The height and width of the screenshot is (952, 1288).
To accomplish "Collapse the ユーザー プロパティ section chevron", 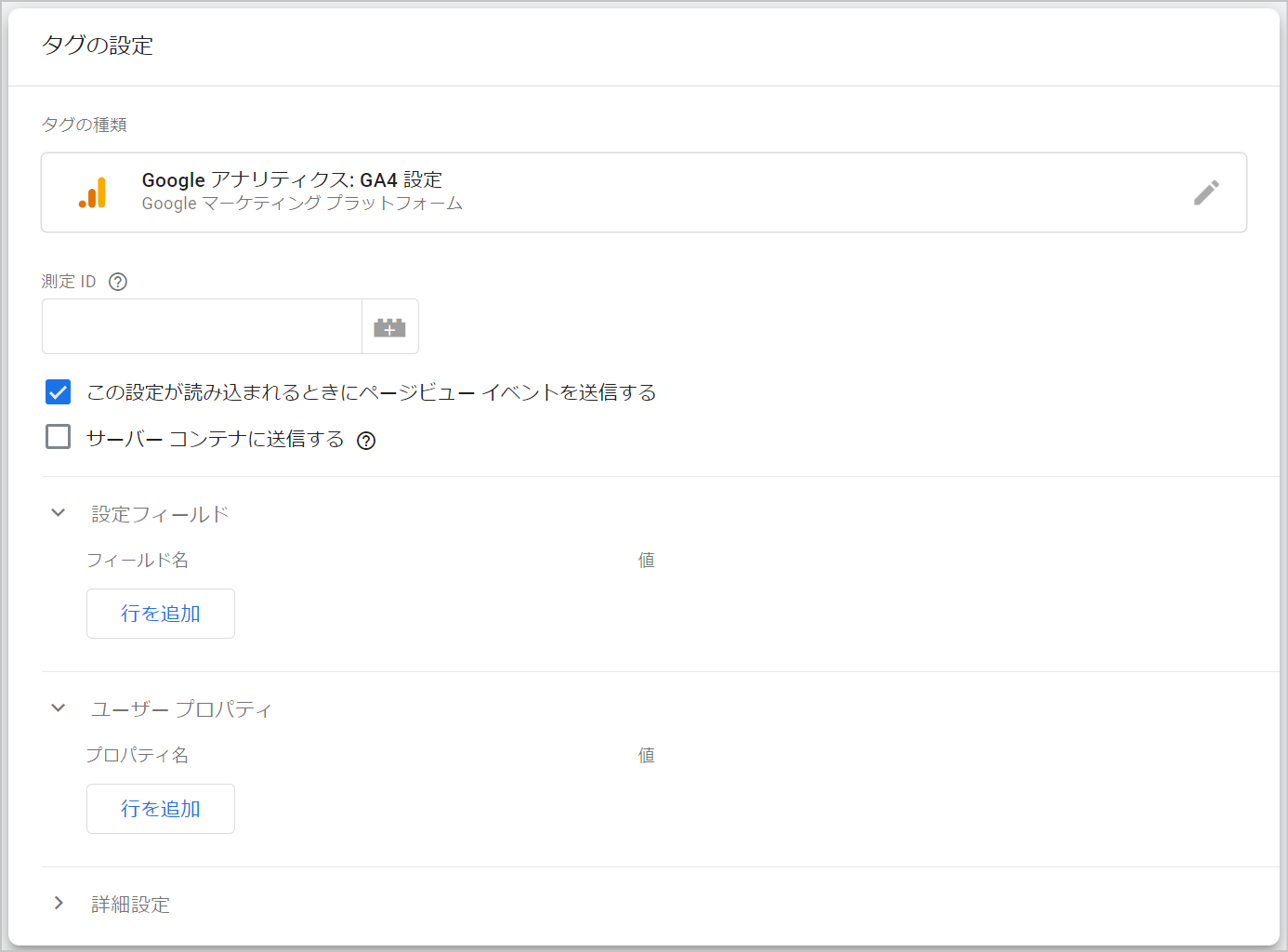I will point(59,708).
